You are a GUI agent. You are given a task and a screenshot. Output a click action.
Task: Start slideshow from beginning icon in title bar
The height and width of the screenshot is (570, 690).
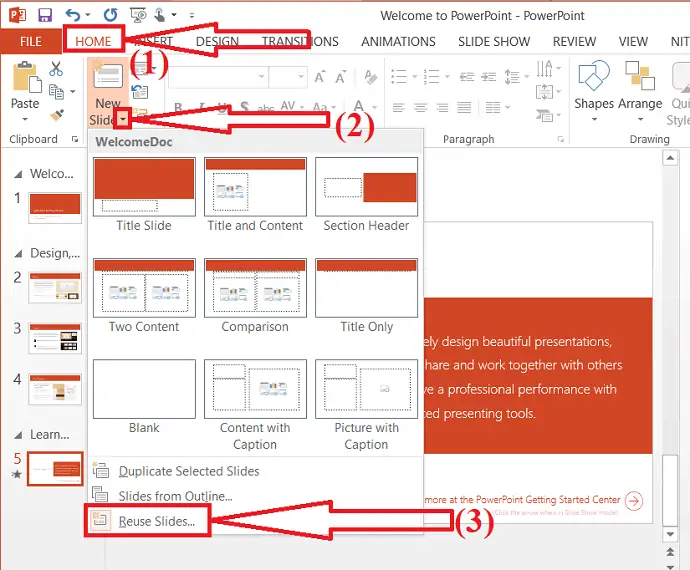point(138,15)
